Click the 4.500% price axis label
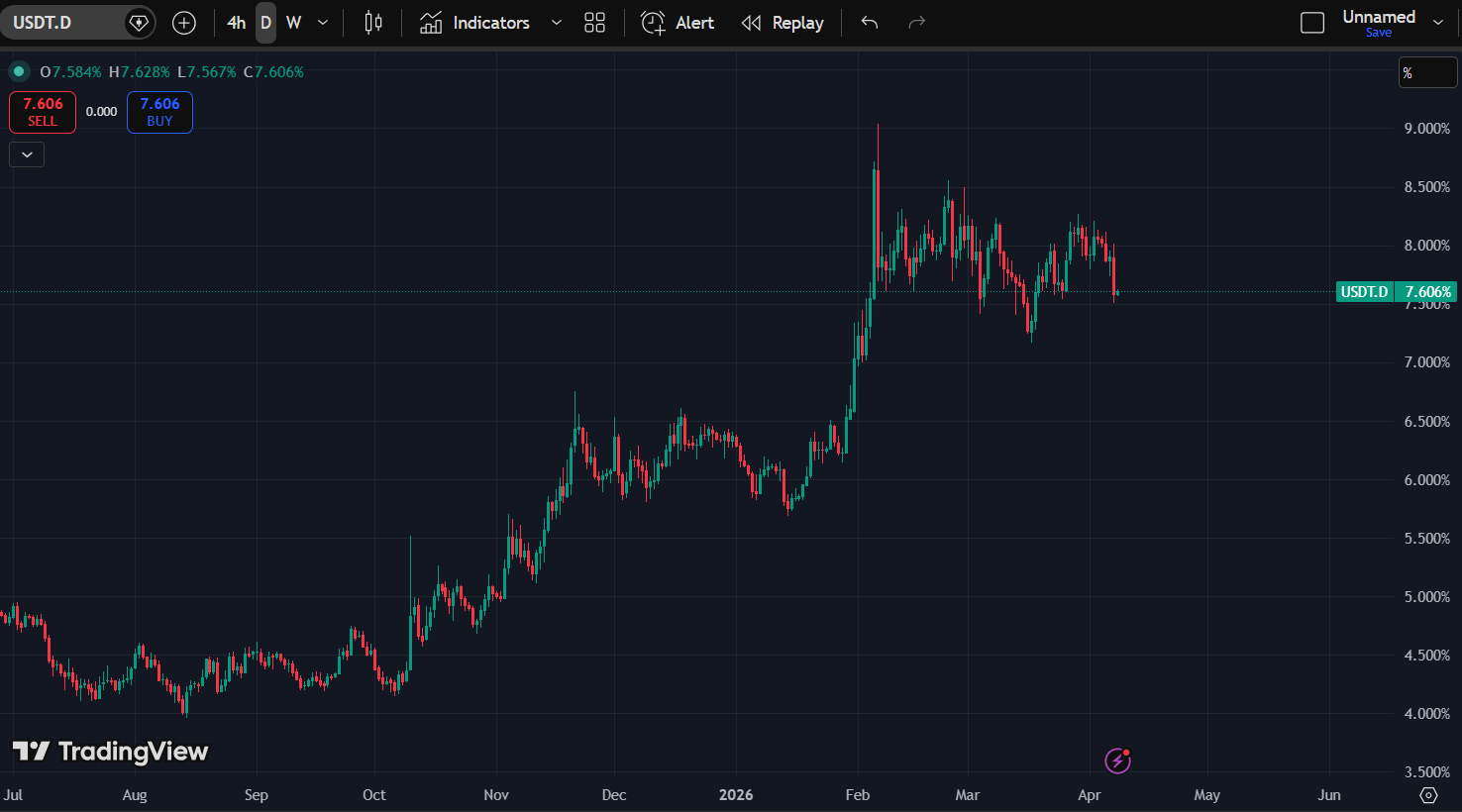Viewport: 1462px width, 812px height. 1426,656
